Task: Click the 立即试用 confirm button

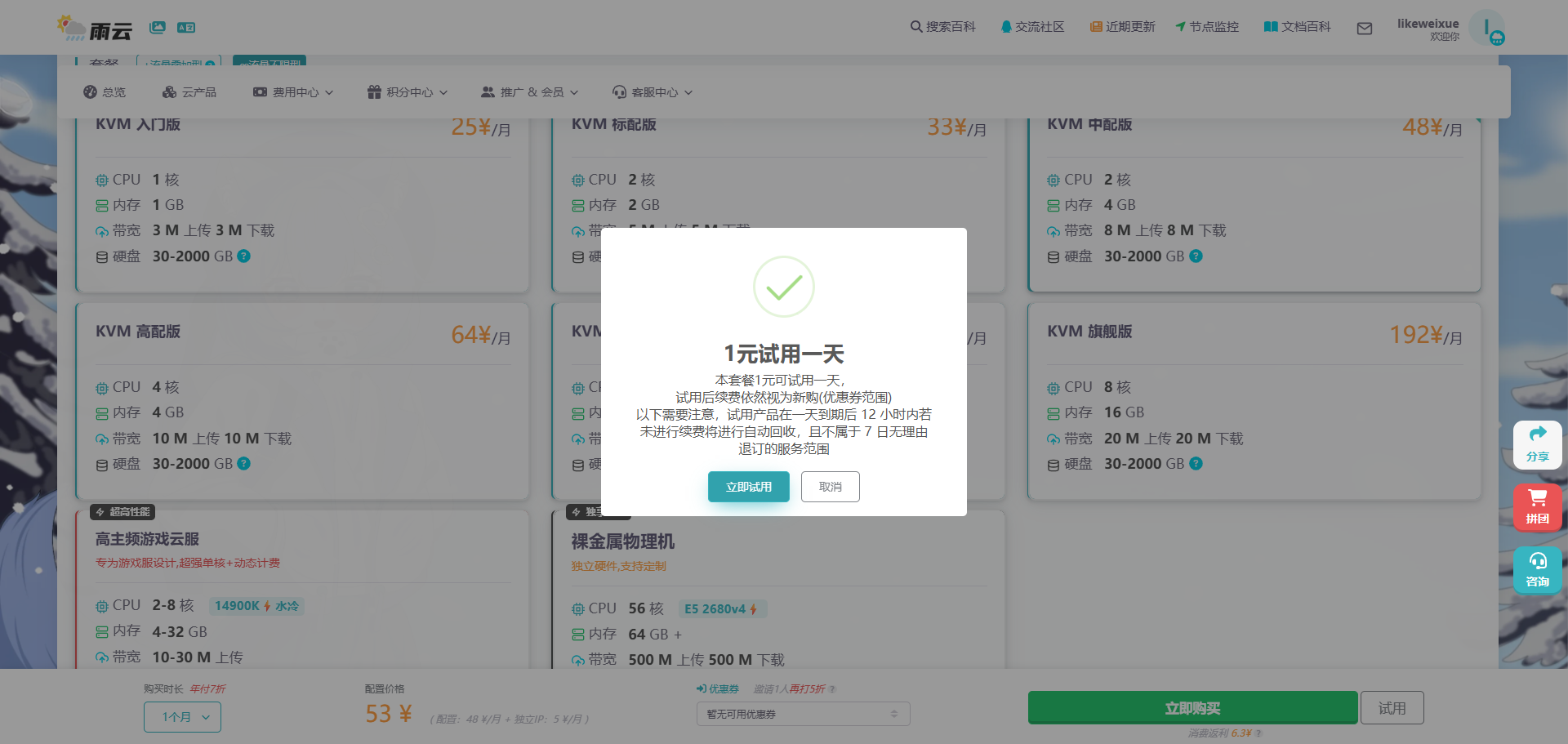Action: pos(748,487)
